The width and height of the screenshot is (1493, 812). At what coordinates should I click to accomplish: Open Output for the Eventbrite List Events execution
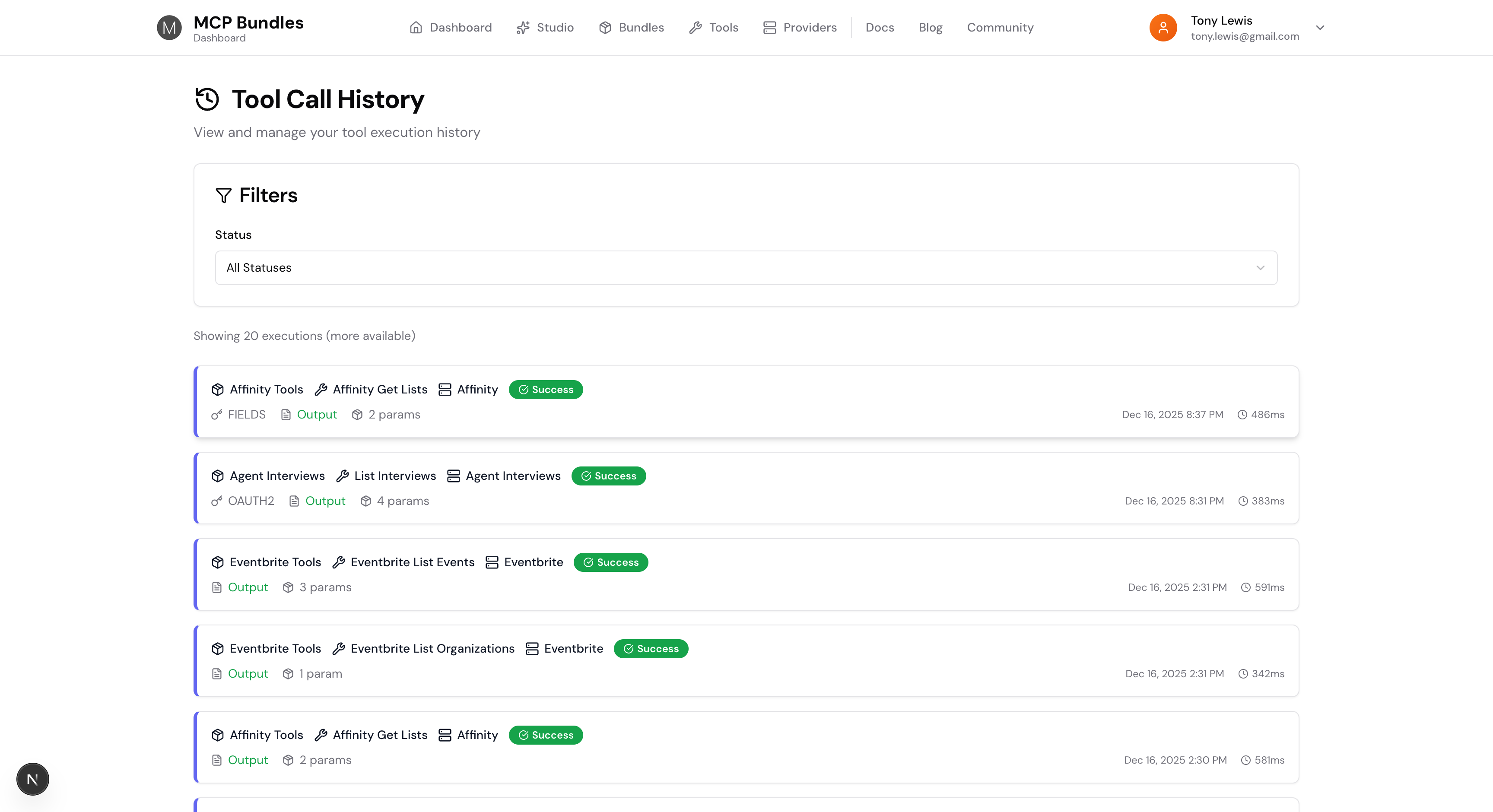(248, 587)
